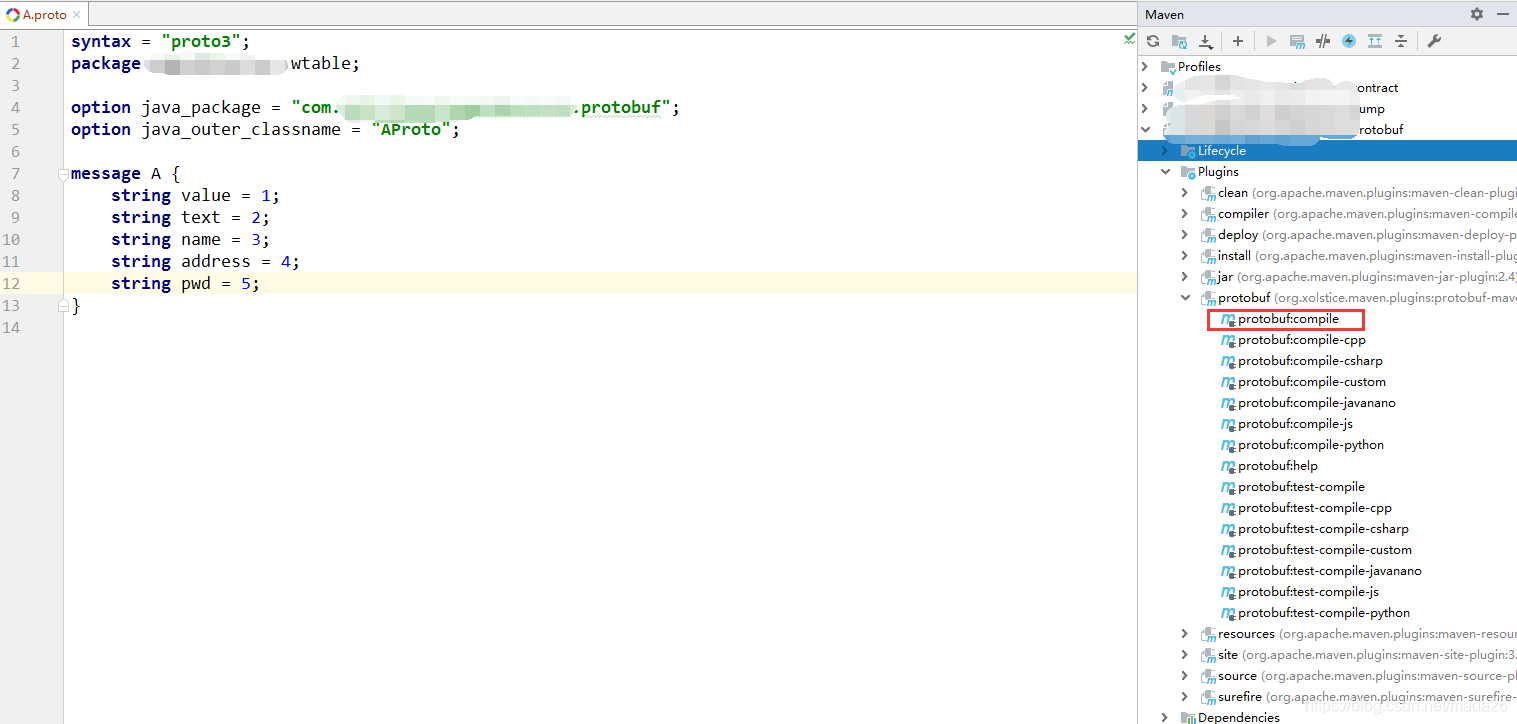Hide the Maven tool window
This screenshot has width=1517, height=724.
tap(1503, 14)
